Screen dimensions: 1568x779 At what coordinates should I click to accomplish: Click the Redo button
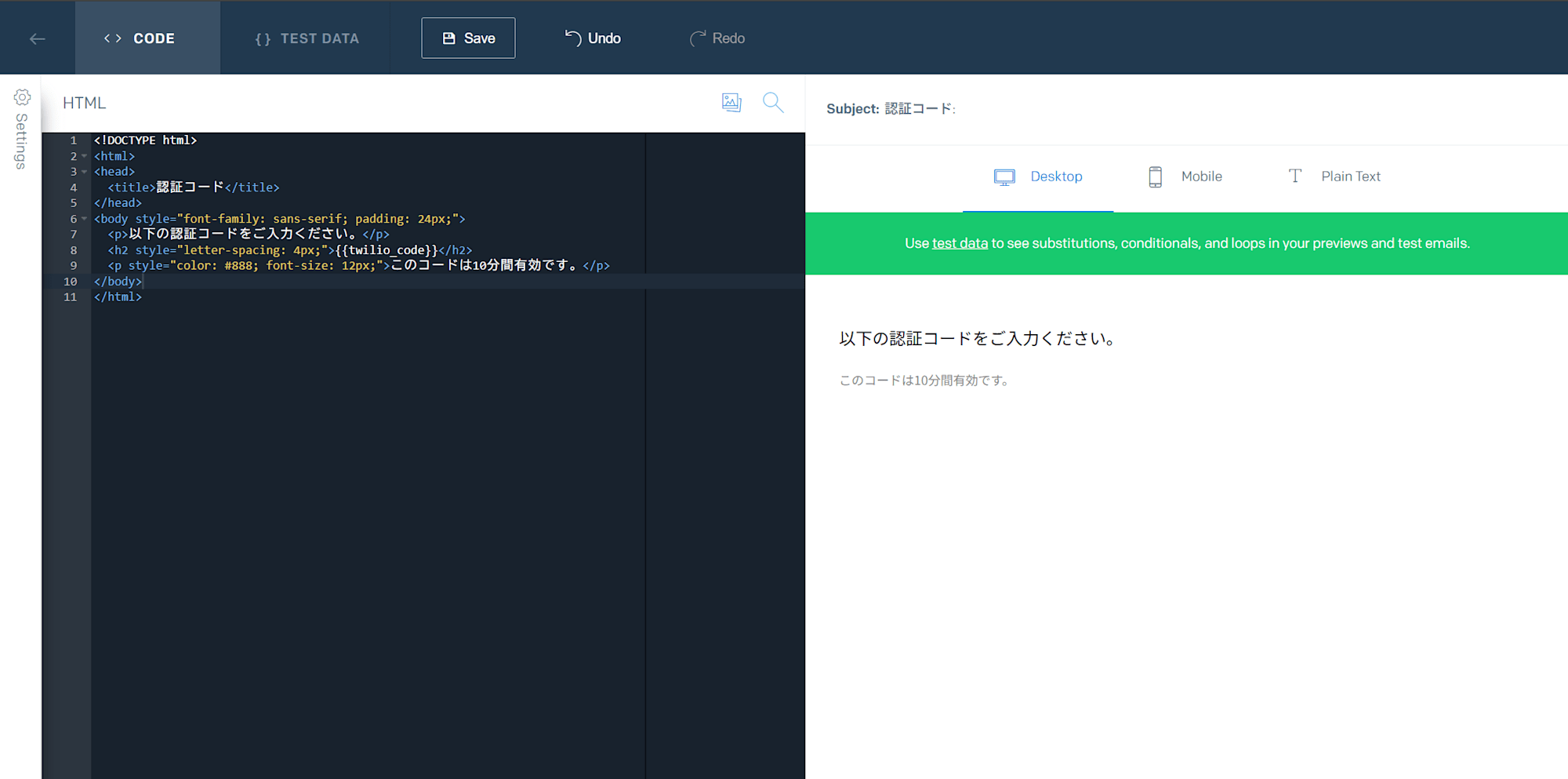click(717, 38)
